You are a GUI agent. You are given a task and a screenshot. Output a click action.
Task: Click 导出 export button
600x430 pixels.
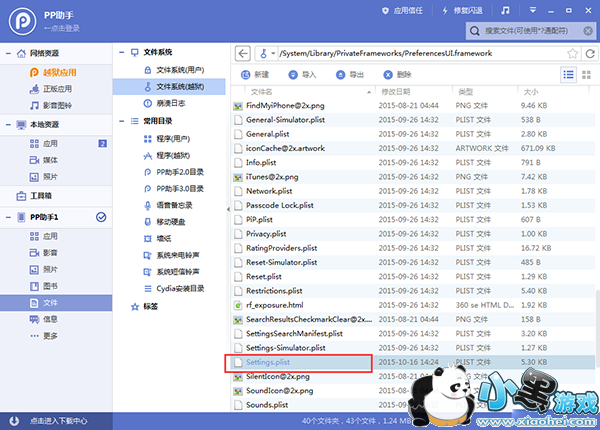350,75
